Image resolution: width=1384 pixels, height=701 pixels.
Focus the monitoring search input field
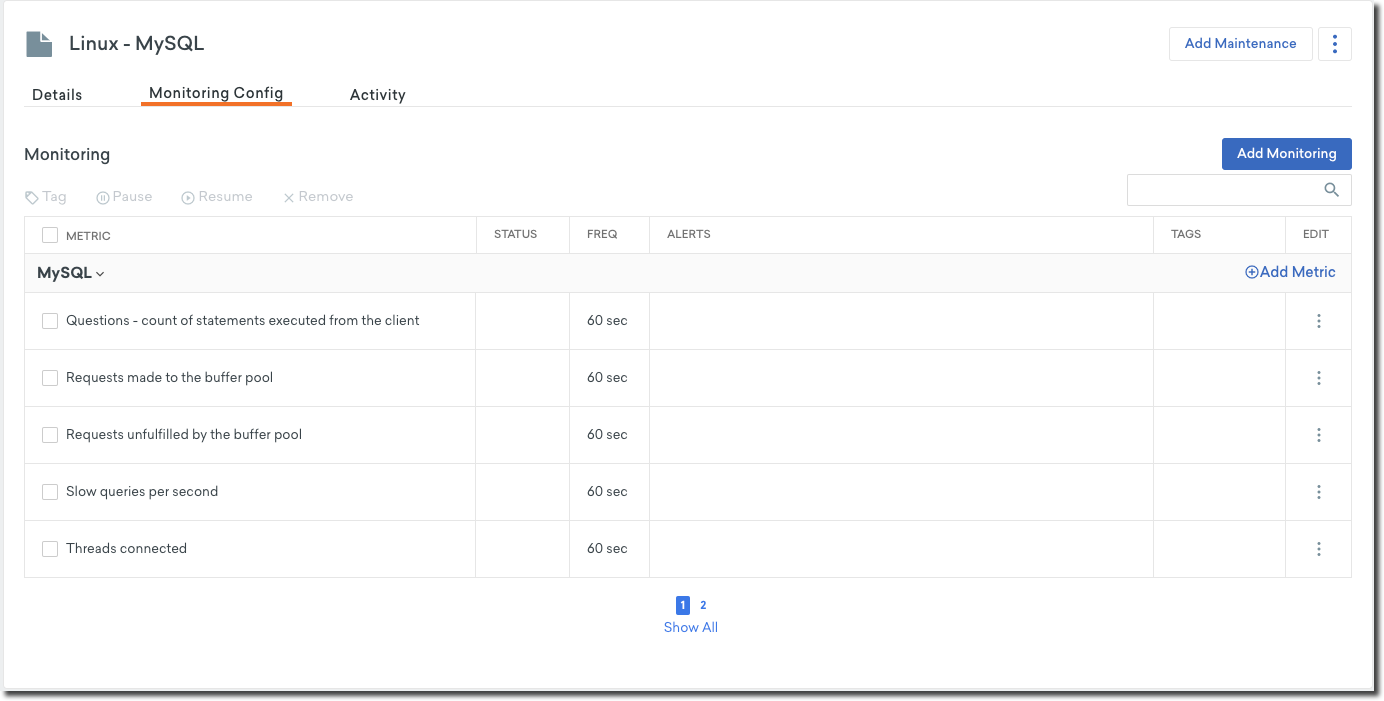coord(1222,190)
